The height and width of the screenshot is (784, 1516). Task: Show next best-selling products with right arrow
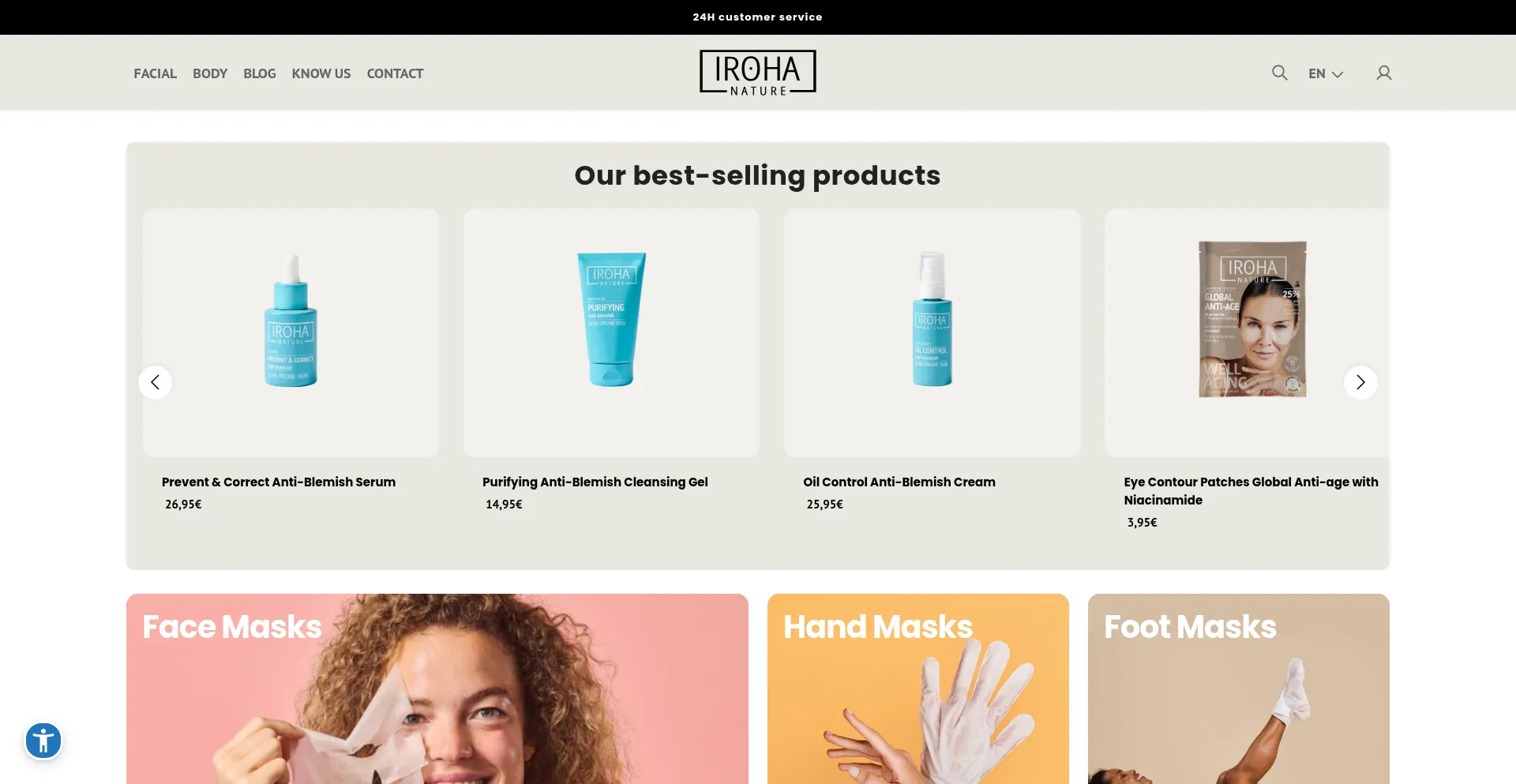[x=1360, y=382]
